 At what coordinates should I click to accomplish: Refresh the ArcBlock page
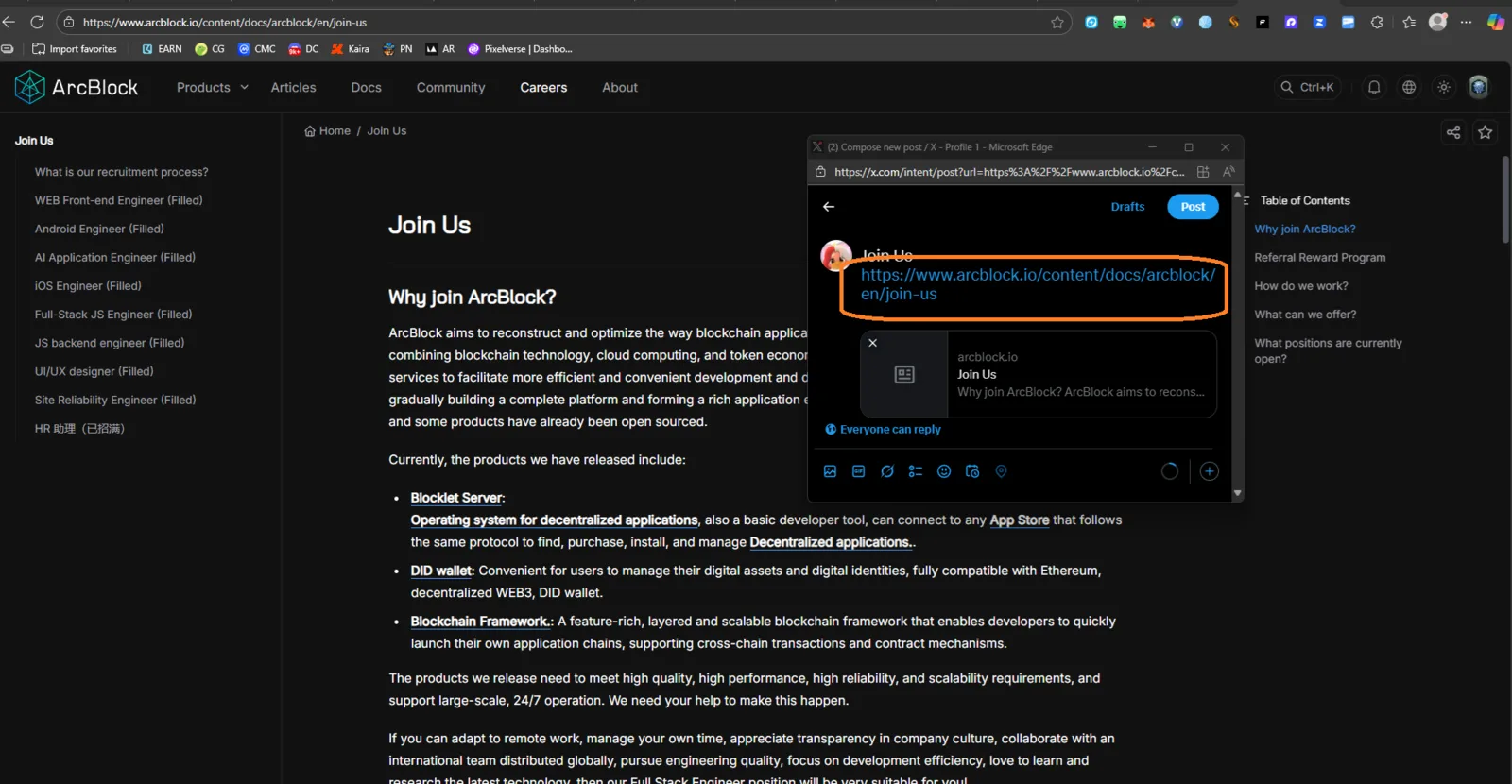tap(38, 22)
